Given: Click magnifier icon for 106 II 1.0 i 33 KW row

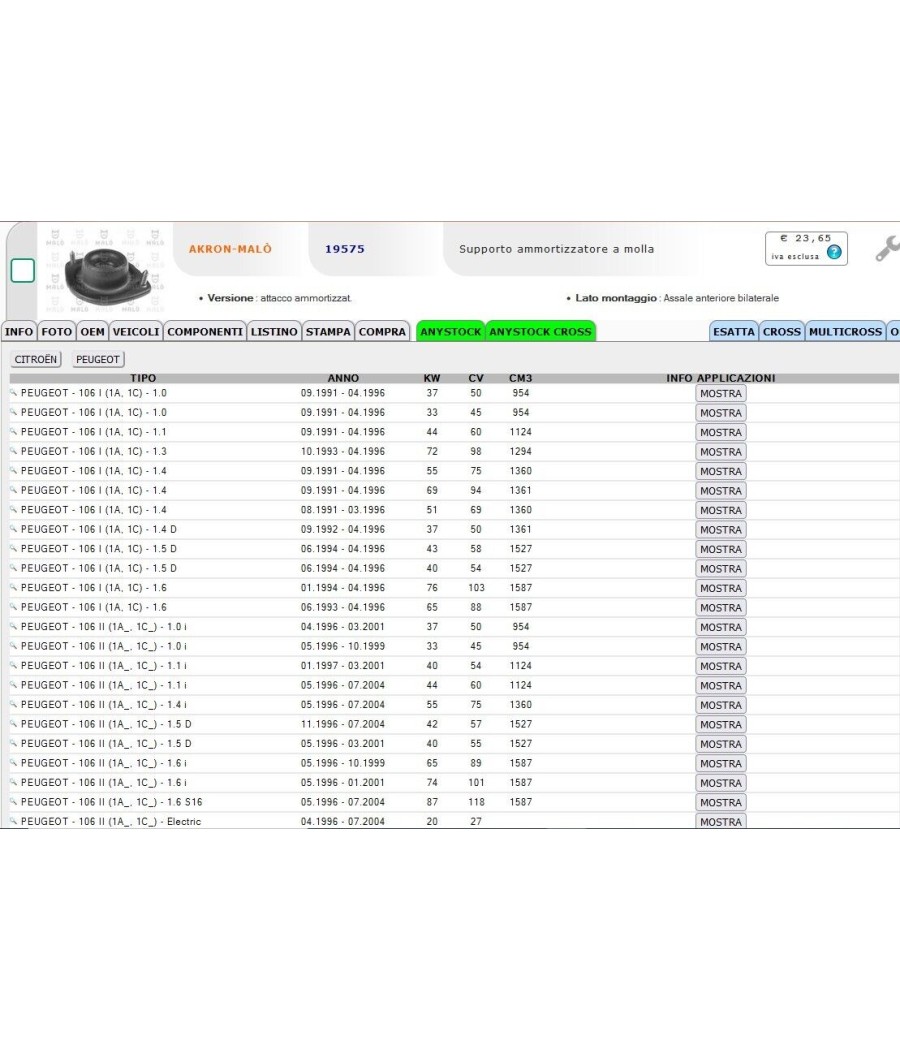Looking at the screenshot, I should [13, 646].
